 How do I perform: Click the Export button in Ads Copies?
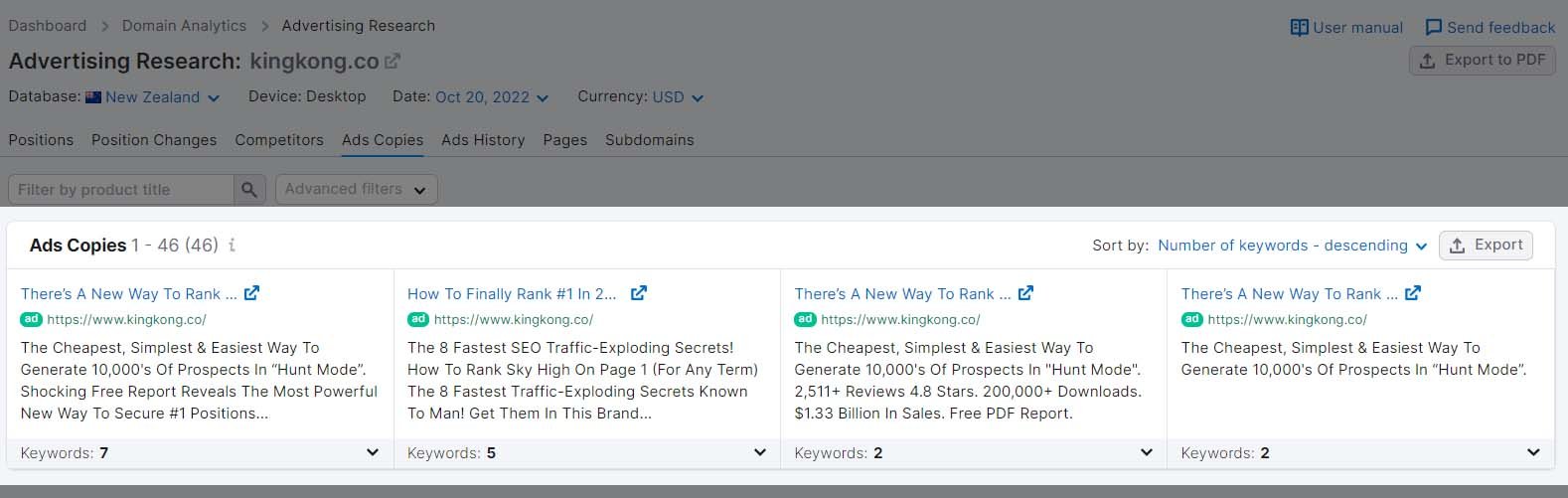pos(1486,246)
